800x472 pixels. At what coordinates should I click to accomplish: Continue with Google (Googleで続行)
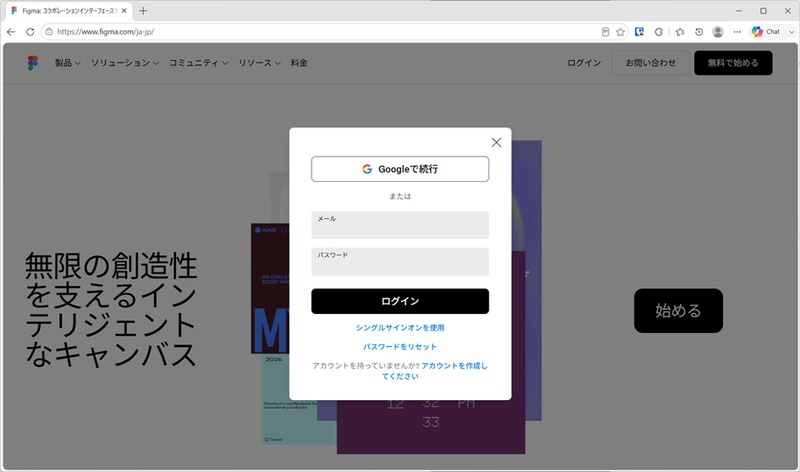400,169
